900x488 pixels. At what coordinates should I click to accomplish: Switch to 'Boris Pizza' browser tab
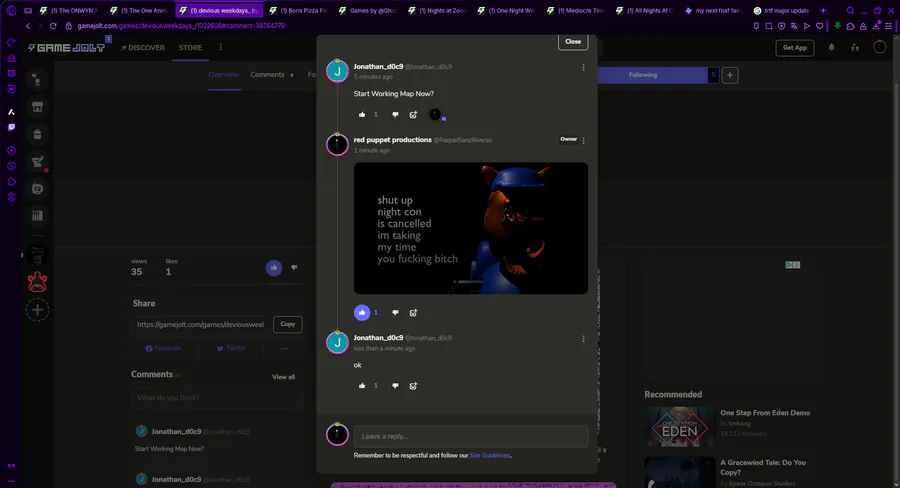[x=298, y=10]
